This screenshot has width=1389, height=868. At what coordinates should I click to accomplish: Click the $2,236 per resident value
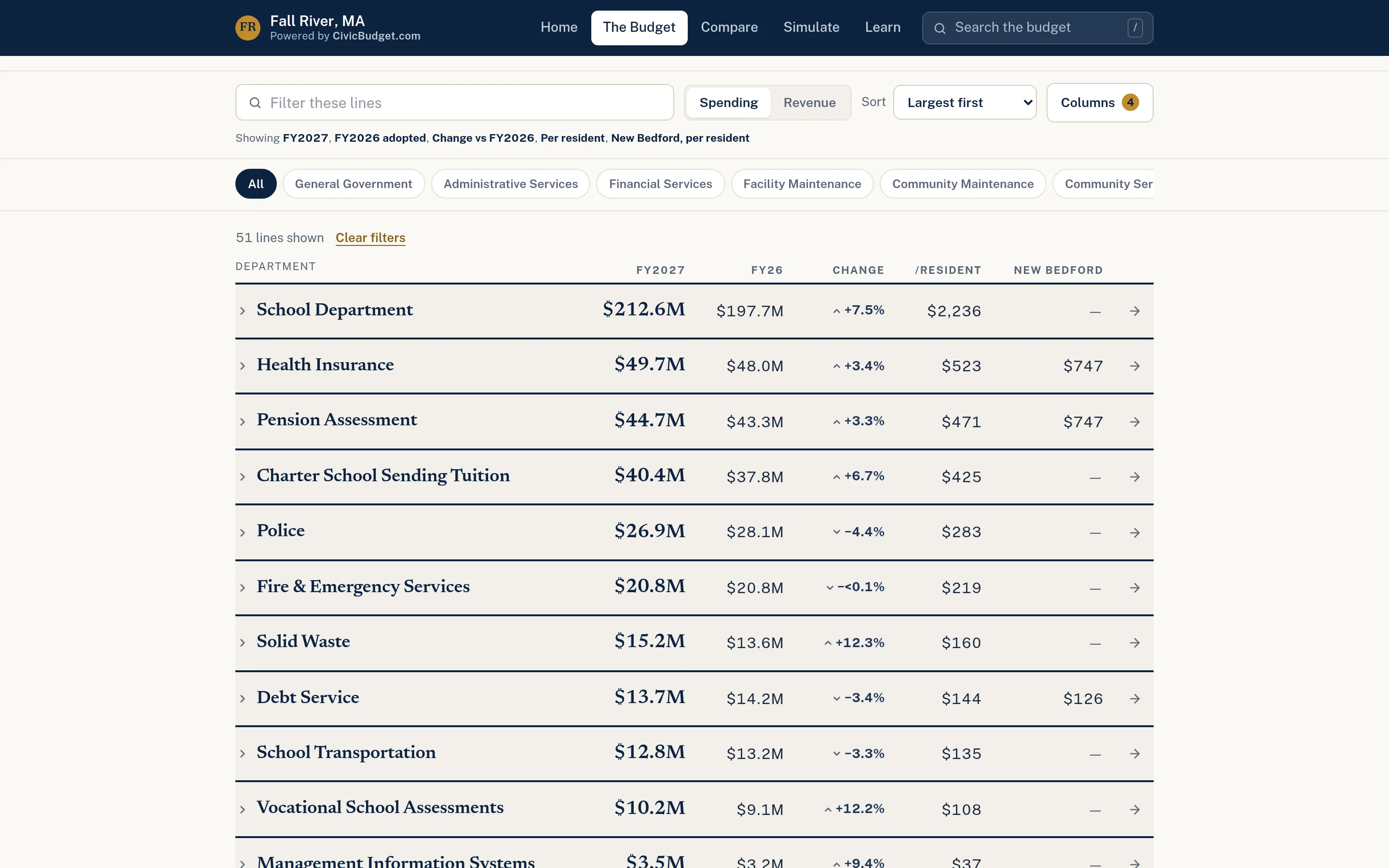[954, 311]
